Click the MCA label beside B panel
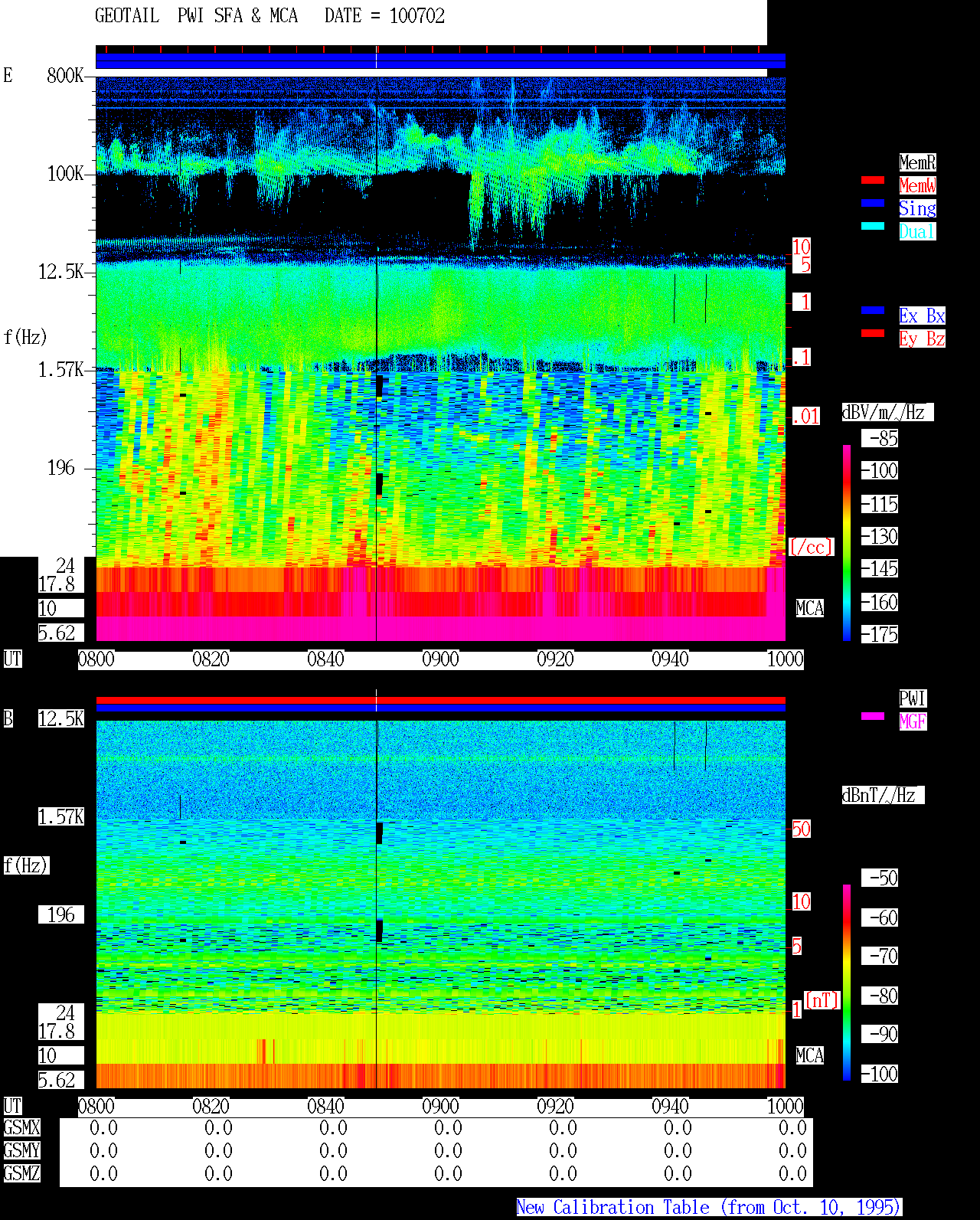This screenshot has width=980, height=1220. pos(809,1055)
